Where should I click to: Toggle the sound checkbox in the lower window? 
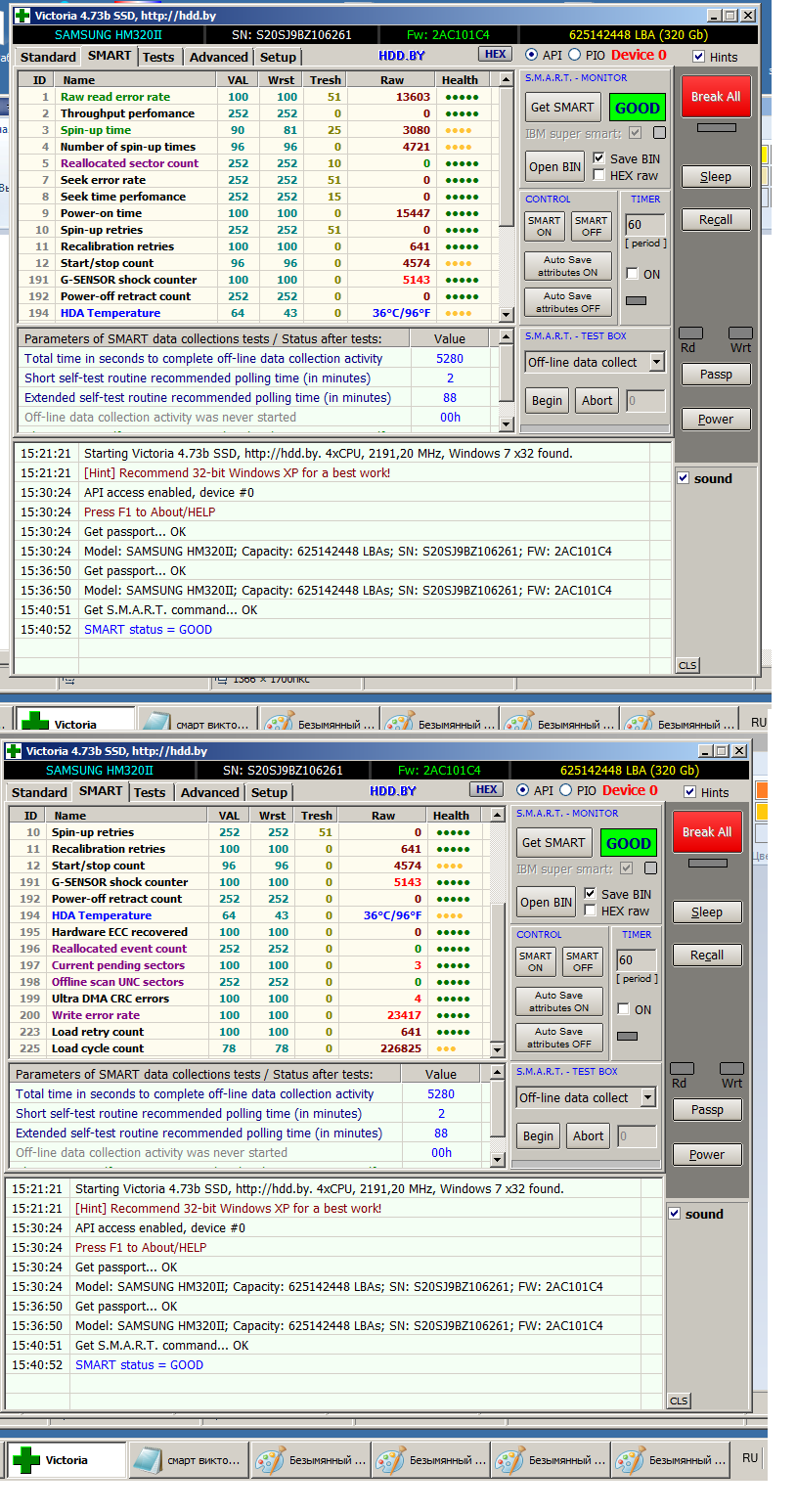pyautogui.click(x=674, y=1214)
